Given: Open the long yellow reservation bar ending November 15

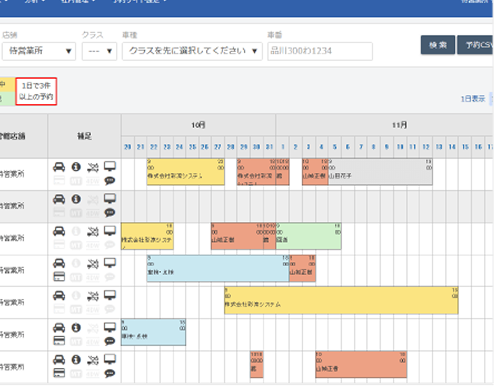Looking at the screenshot, I should [x=341, y=300].
